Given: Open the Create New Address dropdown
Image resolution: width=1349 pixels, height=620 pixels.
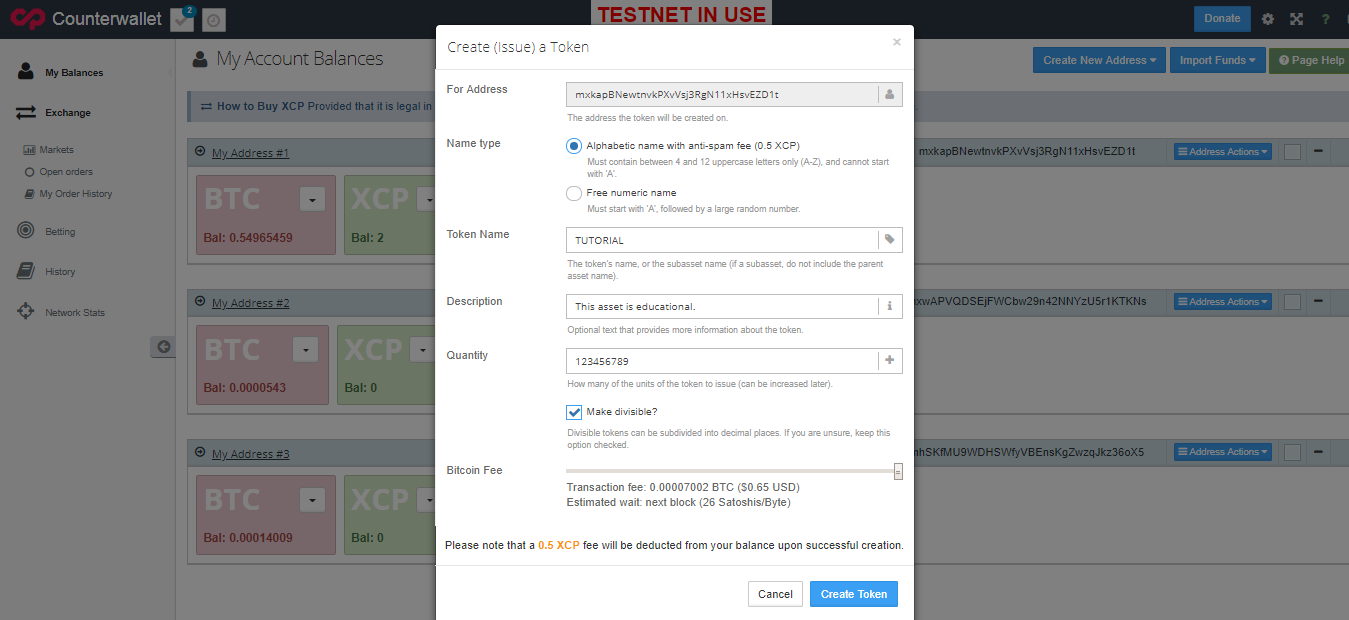Looking at the screenshot, I should point(1099,60).
